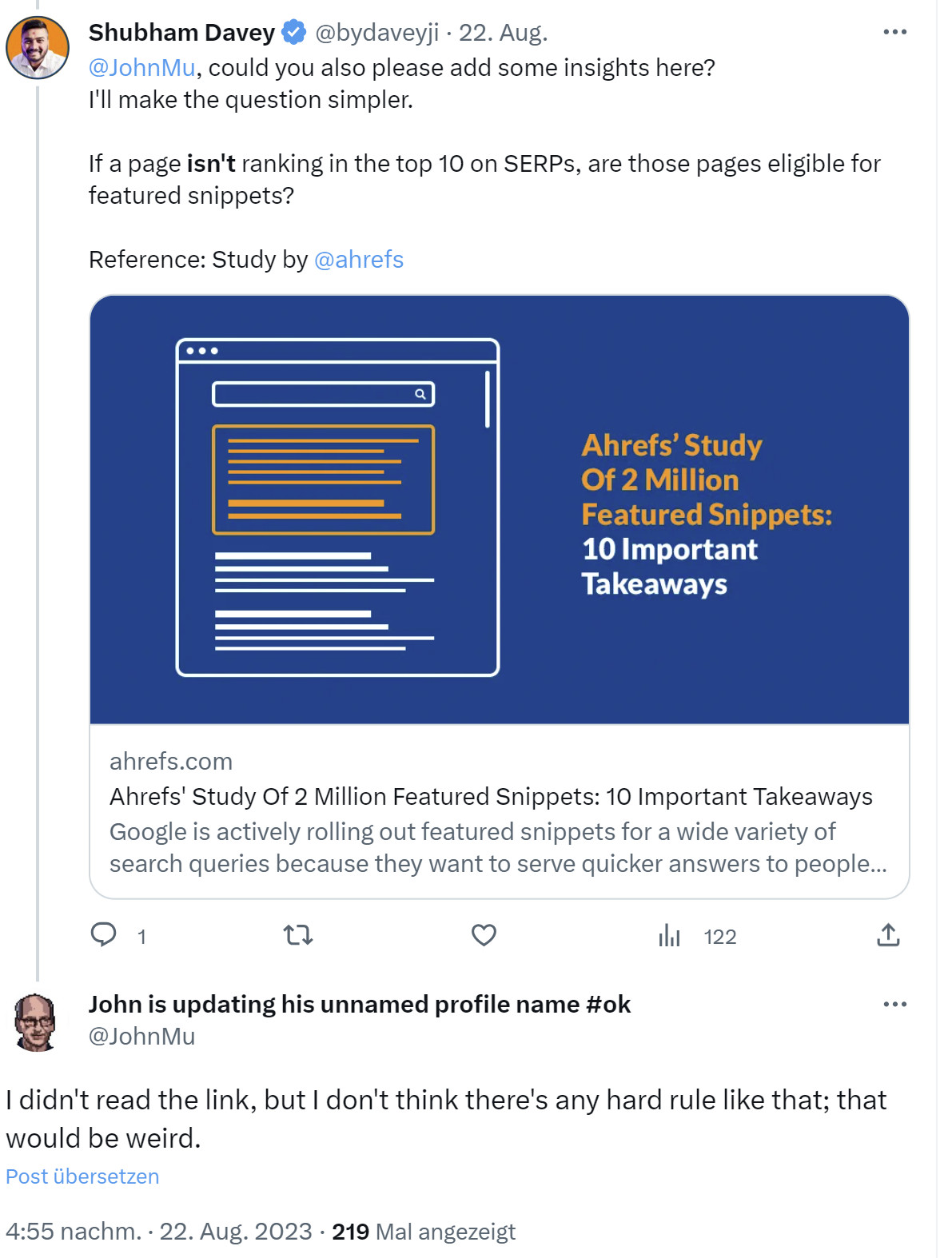Share the tweet using the upload icon
952x1258 pixels.
[x=889, y=935]
